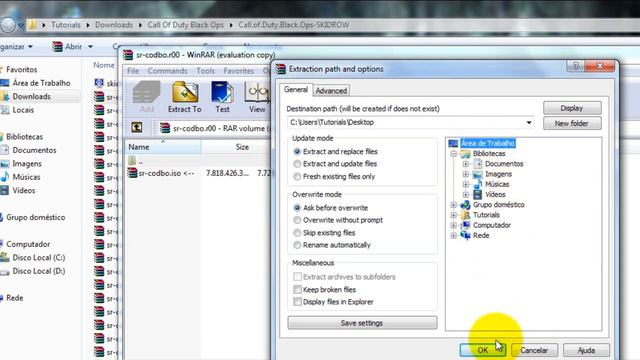Click the WinRAR icon next to Abrir
640x360 pixels.
coord(58,47)
